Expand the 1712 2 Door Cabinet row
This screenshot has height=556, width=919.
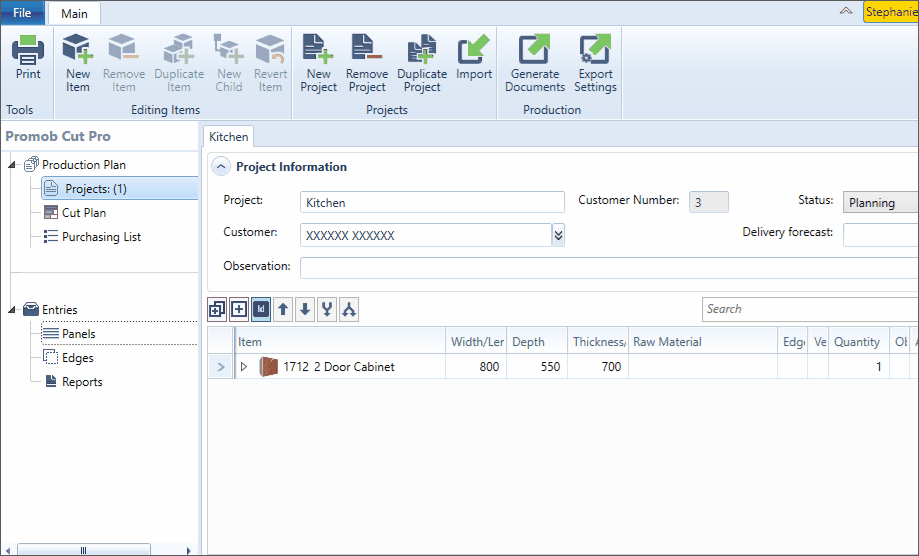tap(244, 367)
